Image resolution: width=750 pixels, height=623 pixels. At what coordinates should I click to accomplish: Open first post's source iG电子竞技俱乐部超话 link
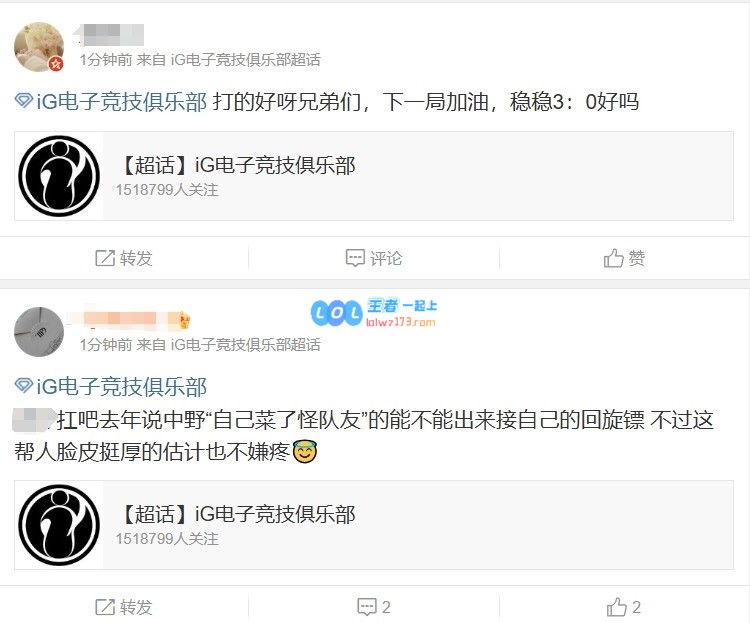(246, 60)
